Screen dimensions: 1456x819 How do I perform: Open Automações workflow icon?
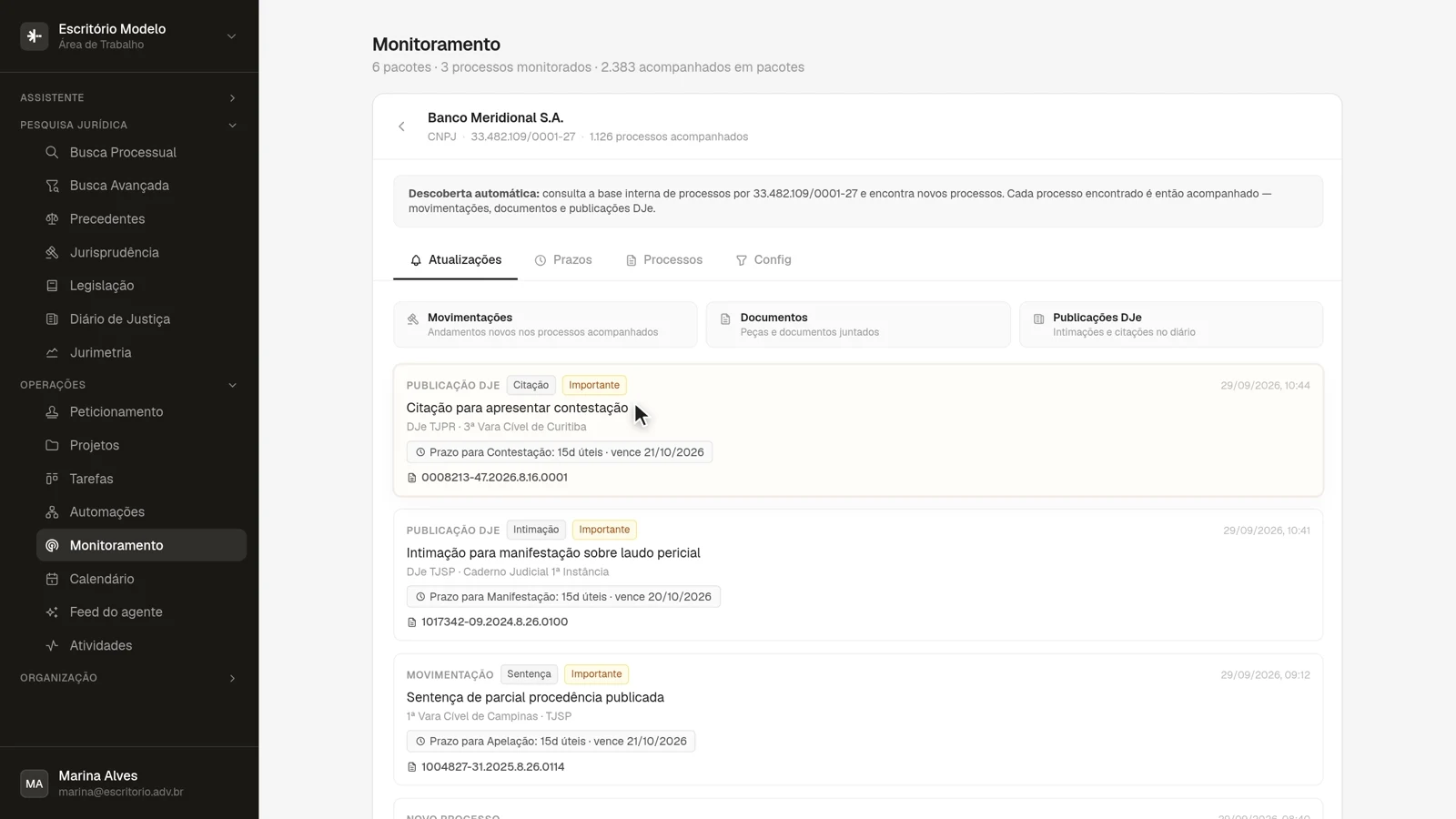(52, 512)
